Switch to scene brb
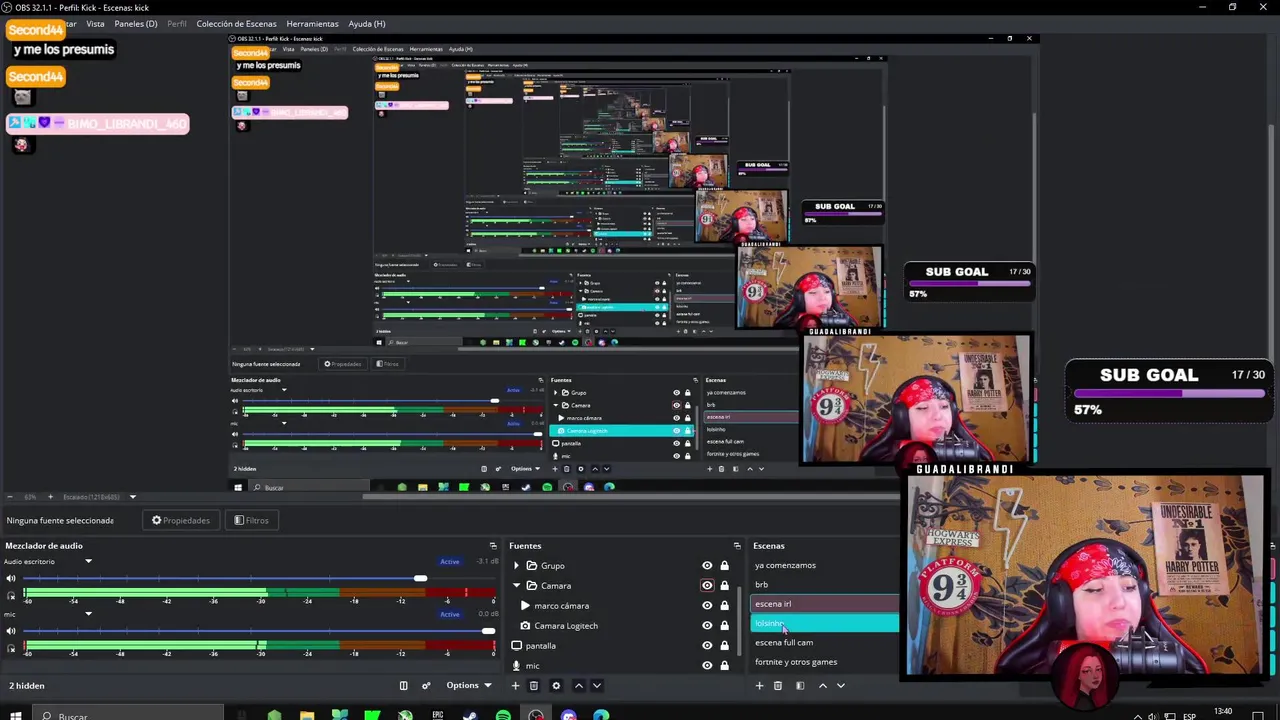1280x720 pixels. click(x=762, y=585)
